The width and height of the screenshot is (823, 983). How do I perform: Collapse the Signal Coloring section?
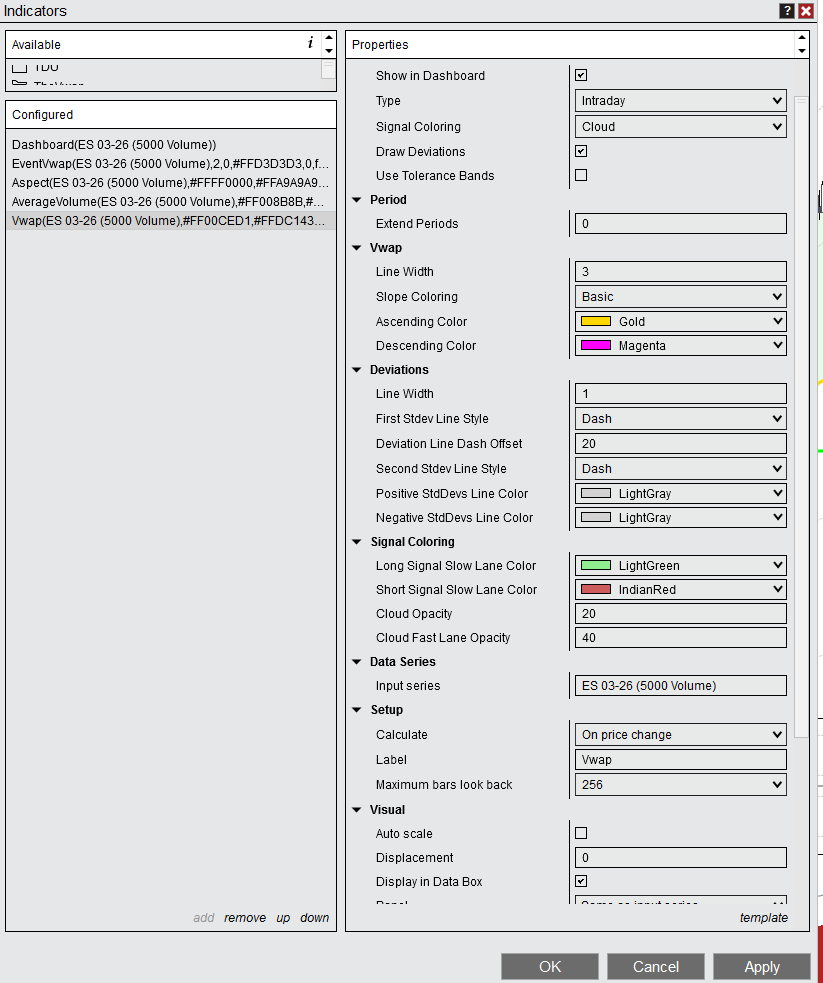pyautogui.click(x=358, y=542)
